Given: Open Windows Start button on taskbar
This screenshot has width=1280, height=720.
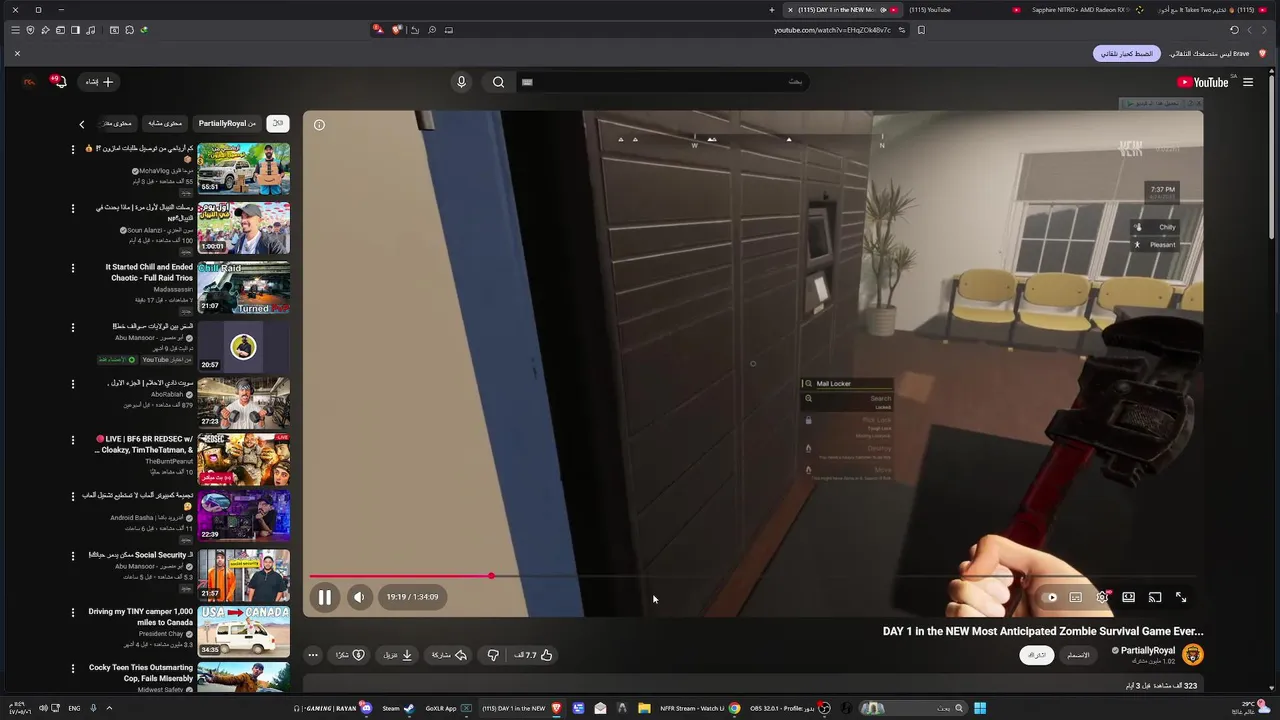Looking at the screenshot, I should (x=980, y=708).
